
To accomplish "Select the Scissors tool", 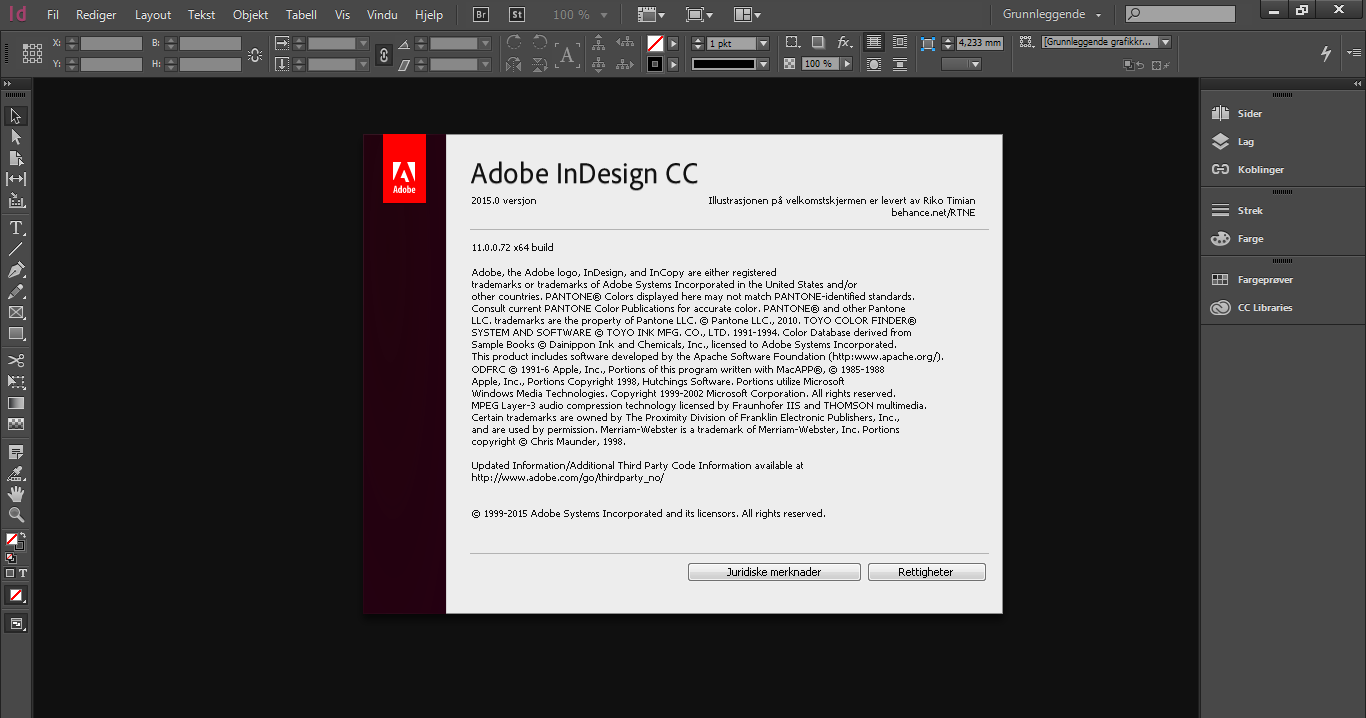I will pyautogui.click(x=16, y=360).
